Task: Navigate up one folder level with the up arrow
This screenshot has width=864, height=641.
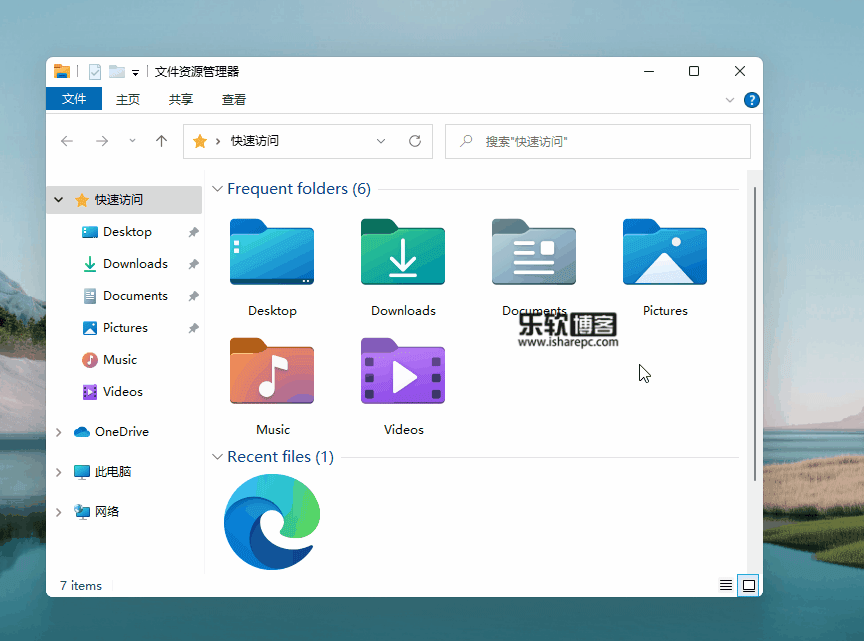Action: (x=161, y=141)
